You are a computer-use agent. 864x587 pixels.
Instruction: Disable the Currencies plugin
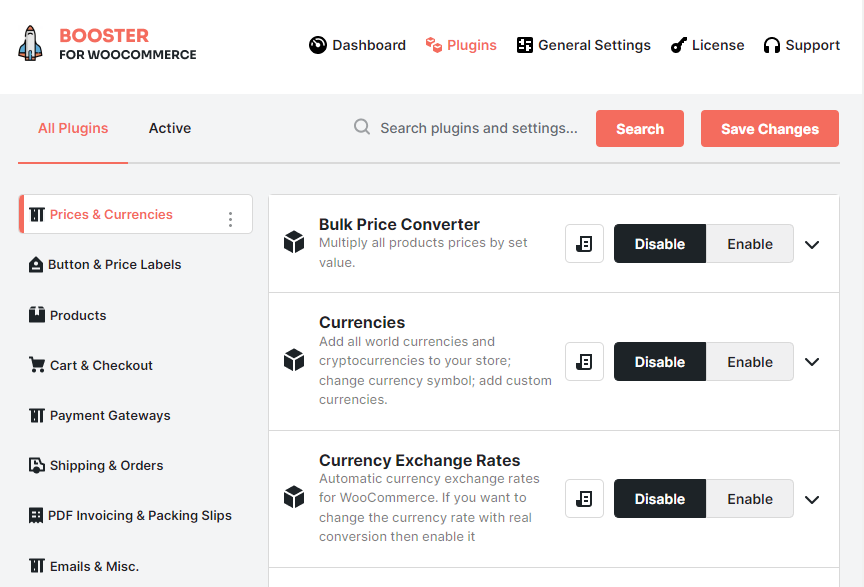660,362
